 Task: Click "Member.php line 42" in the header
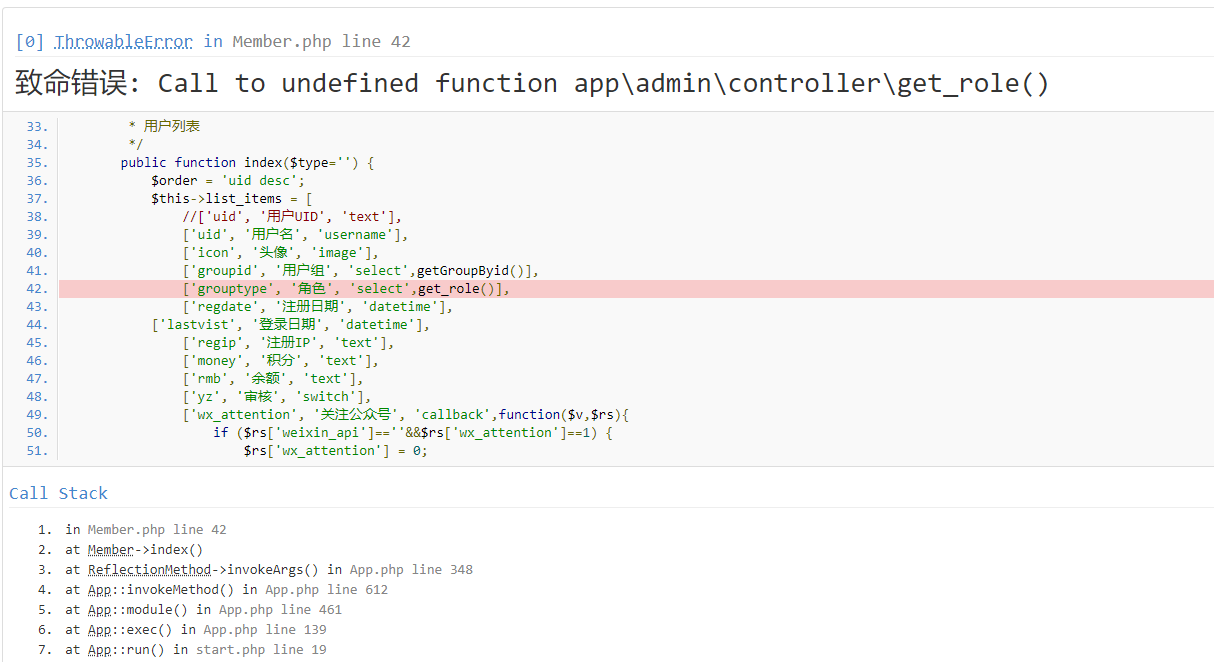321,41
